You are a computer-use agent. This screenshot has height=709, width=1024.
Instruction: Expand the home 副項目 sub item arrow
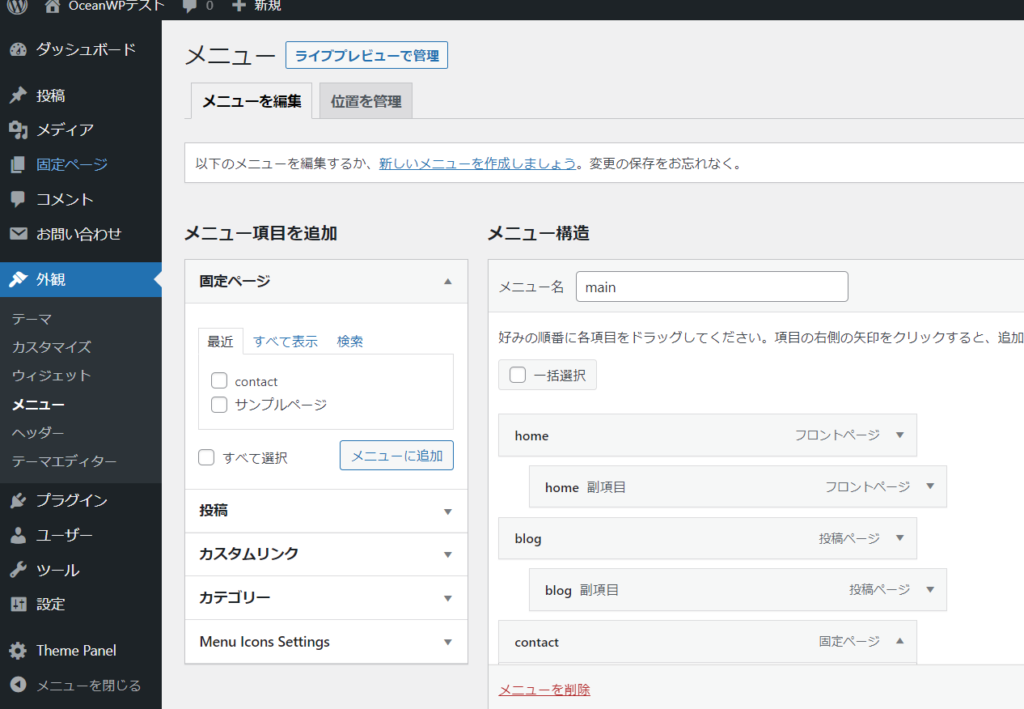[930, 486]
